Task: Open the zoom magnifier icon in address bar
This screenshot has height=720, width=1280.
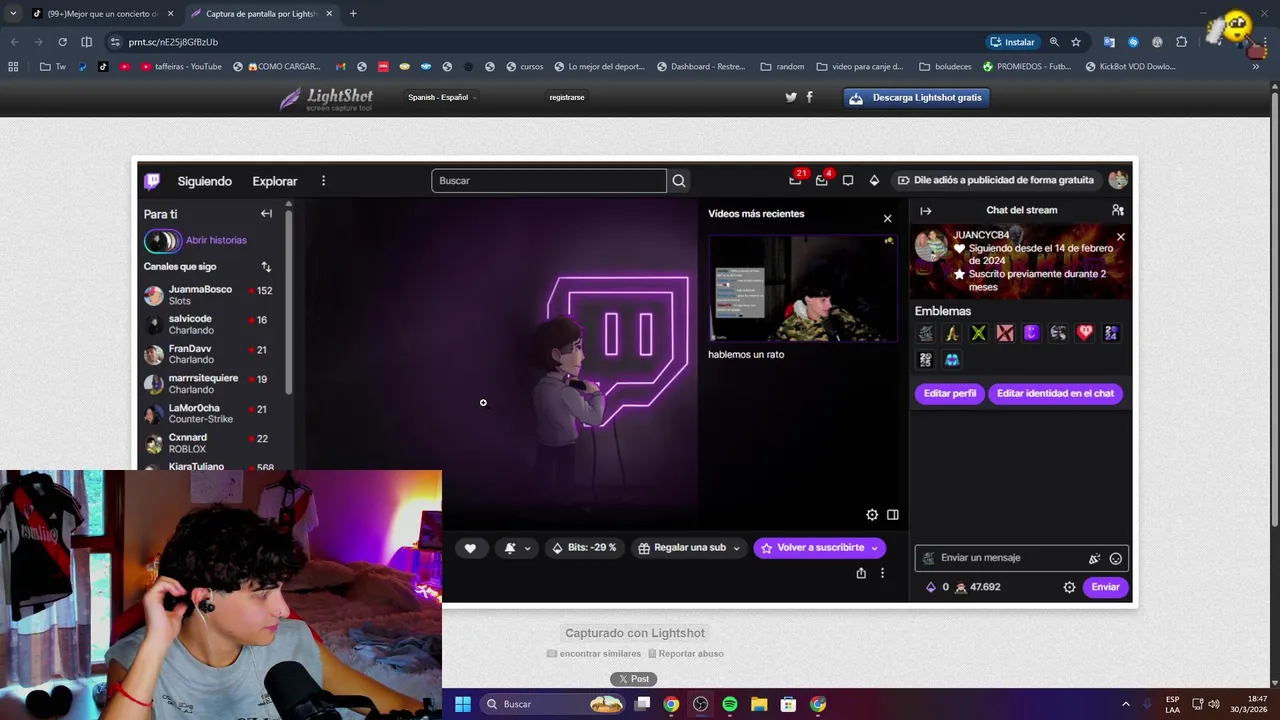Action: [x=1054, y=42]
